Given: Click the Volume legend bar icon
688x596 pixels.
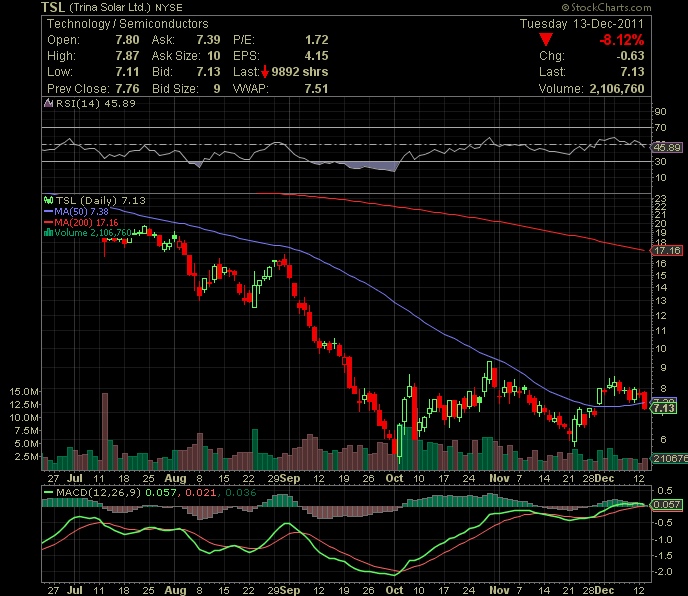Looking at the screenshot, I should 48,232.
